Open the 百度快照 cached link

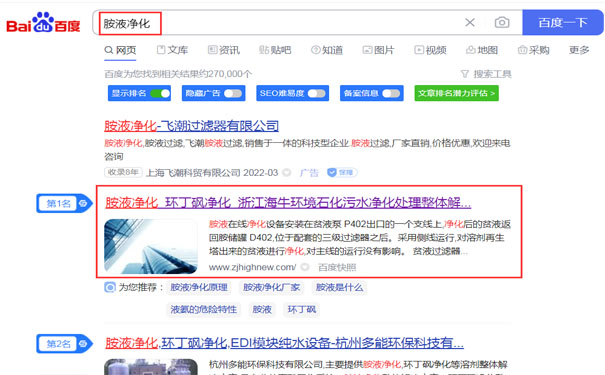coord(337,267)
